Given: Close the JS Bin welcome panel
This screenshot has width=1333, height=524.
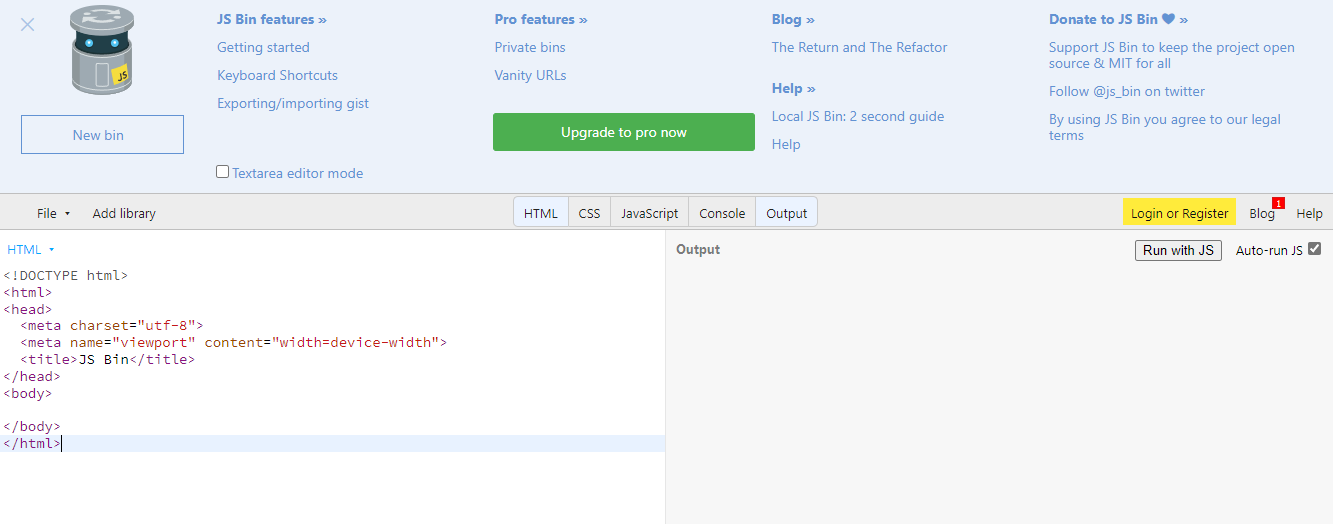Looking at the screenshot, I should click(28, 24).
